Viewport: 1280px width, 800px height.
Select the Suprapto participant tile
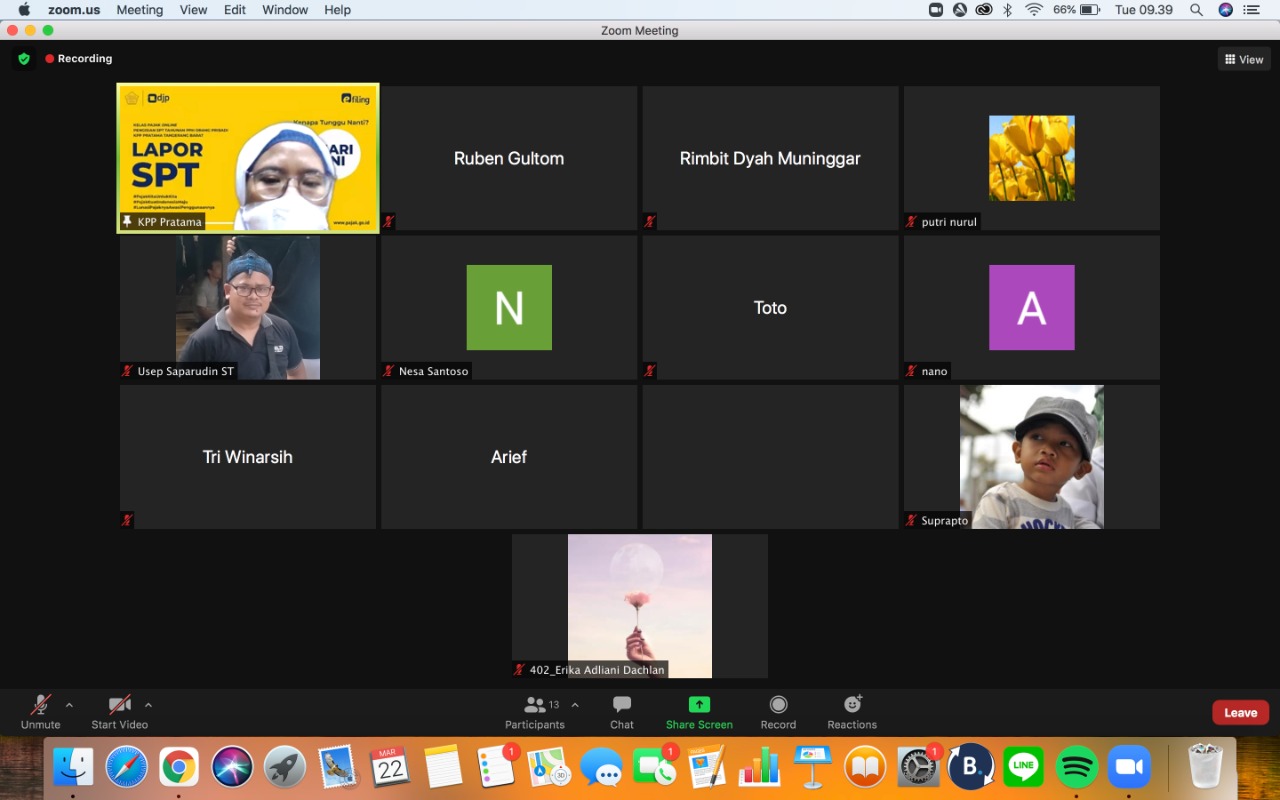click(1031, 457)
